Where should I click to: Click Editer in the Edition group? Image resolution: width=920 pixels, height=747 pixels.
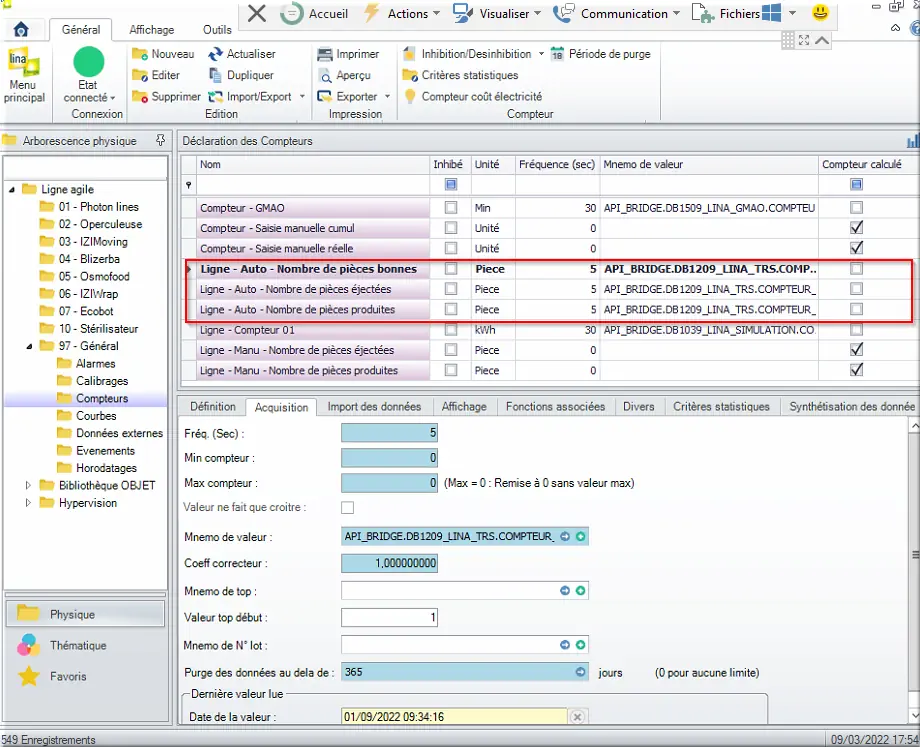pos(156,75)
